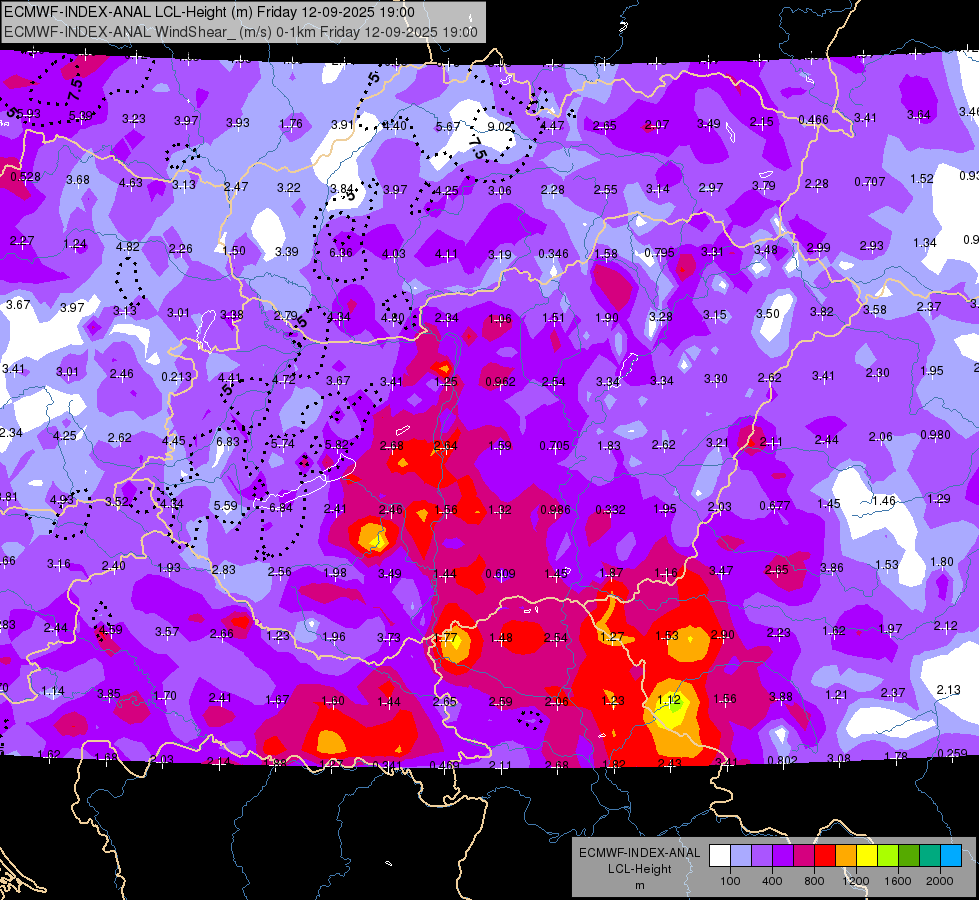Viewport: 979px width, 900px height.
Task: Select the magenta legend swatch
Action: tap(804, 855)
